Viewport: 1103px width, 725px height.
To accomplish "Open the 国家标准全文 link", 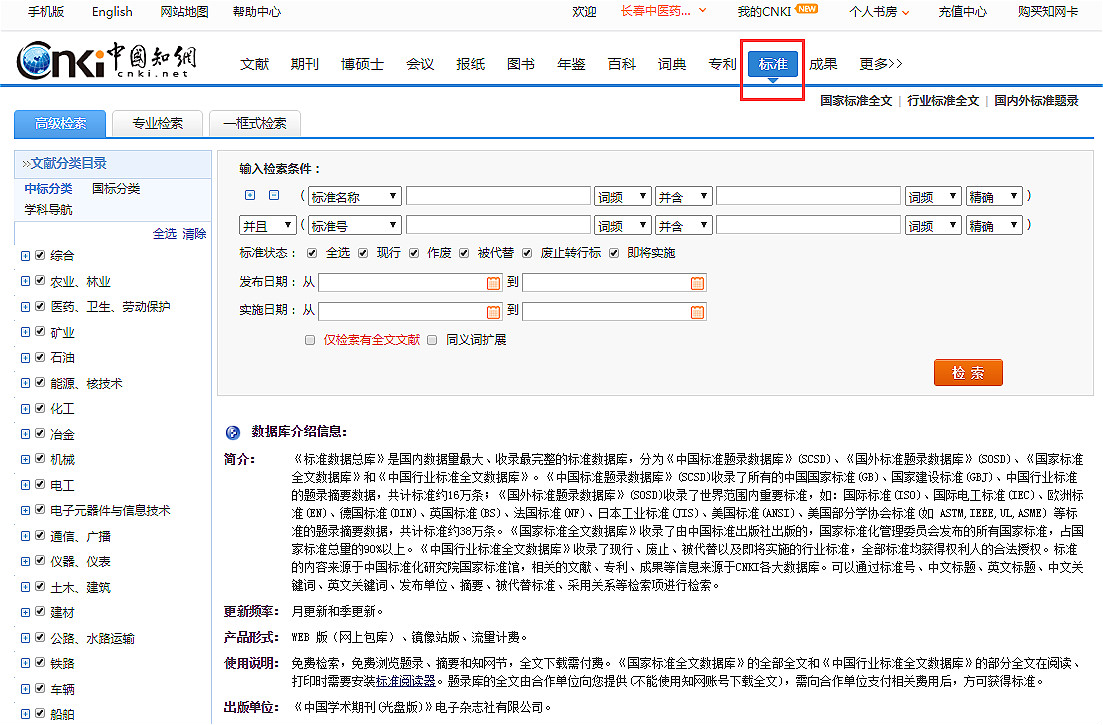I will [x=856, y=101].
